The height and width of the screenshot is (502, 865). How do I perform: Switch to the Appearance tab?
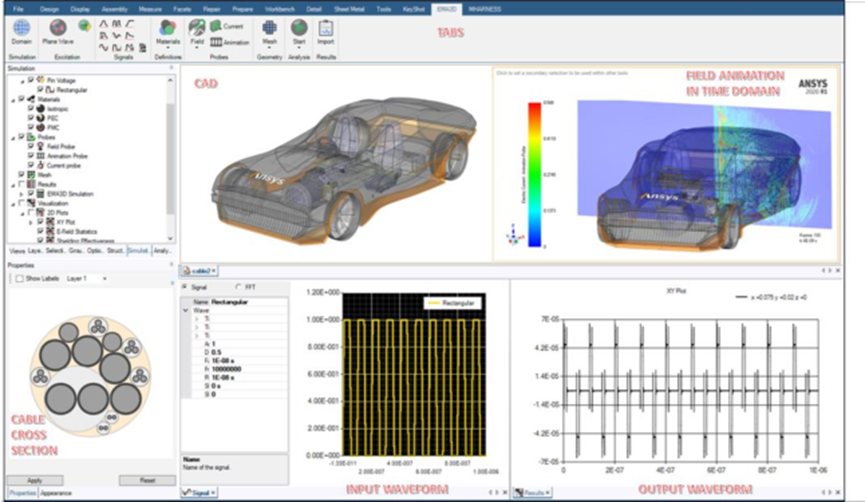click(x=56, y=493)
